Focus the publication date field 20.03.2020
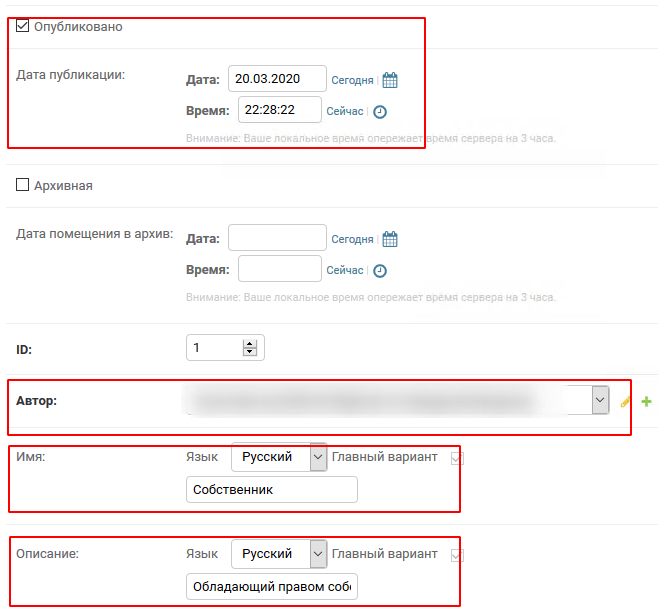This screenshot has height=616, width=658. pyautogui.click(x=277, y=78)
